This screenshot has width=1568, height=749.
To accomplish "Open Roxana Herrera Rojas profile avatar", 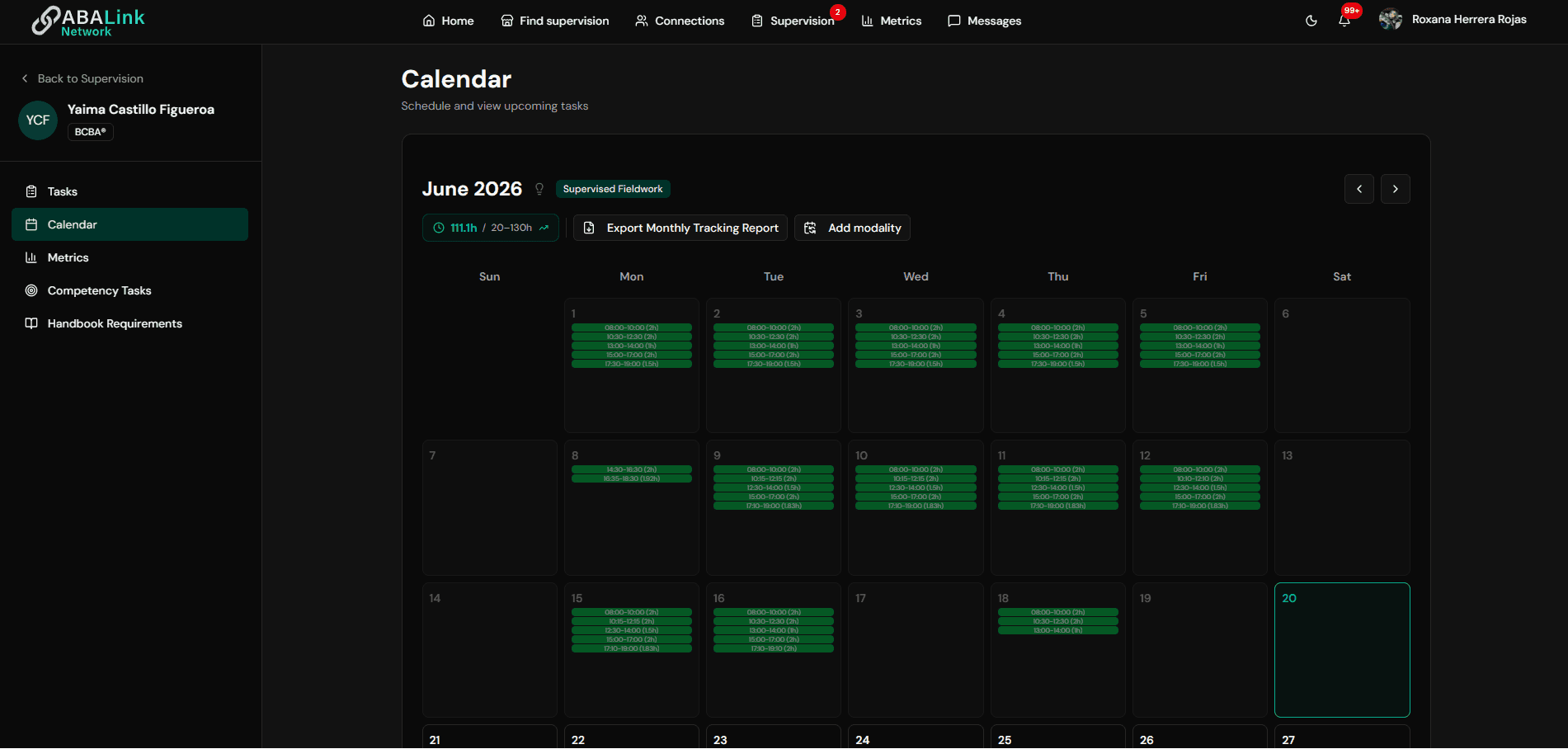I will [1391, 20].
